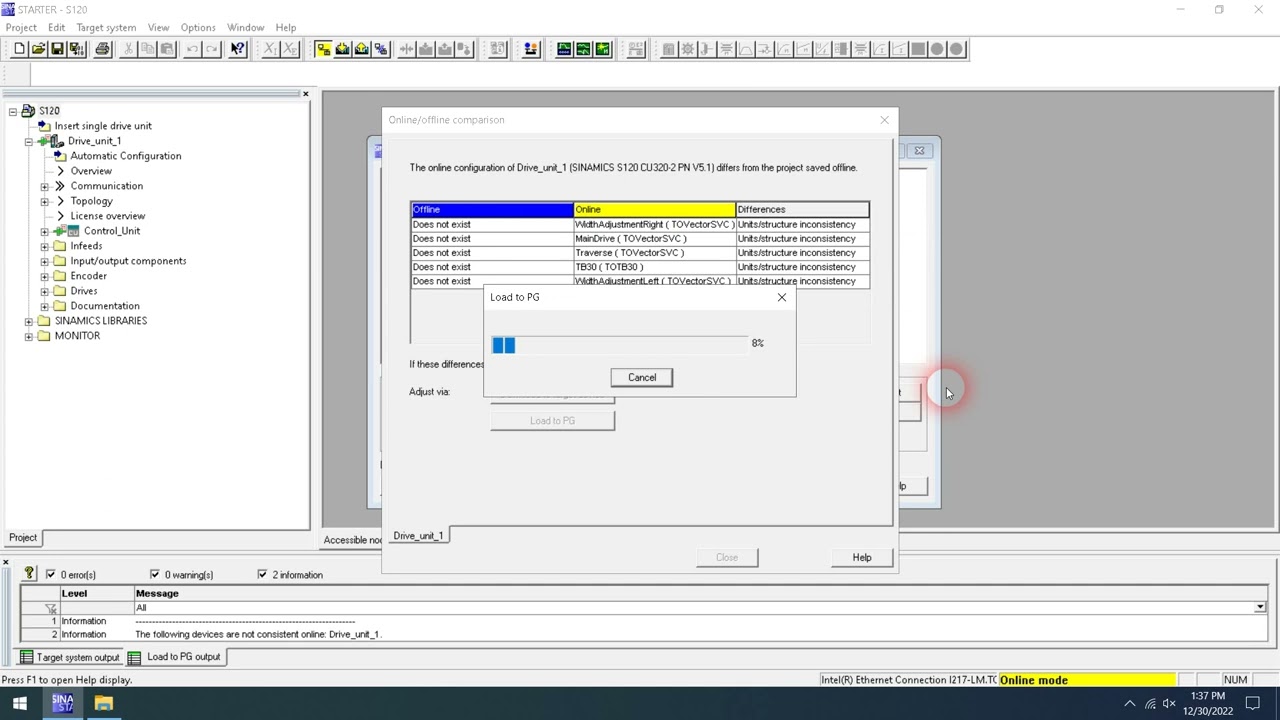Expand the SINAMICS LIBRARIES node
1280x720 pixels.
(29, 321)
